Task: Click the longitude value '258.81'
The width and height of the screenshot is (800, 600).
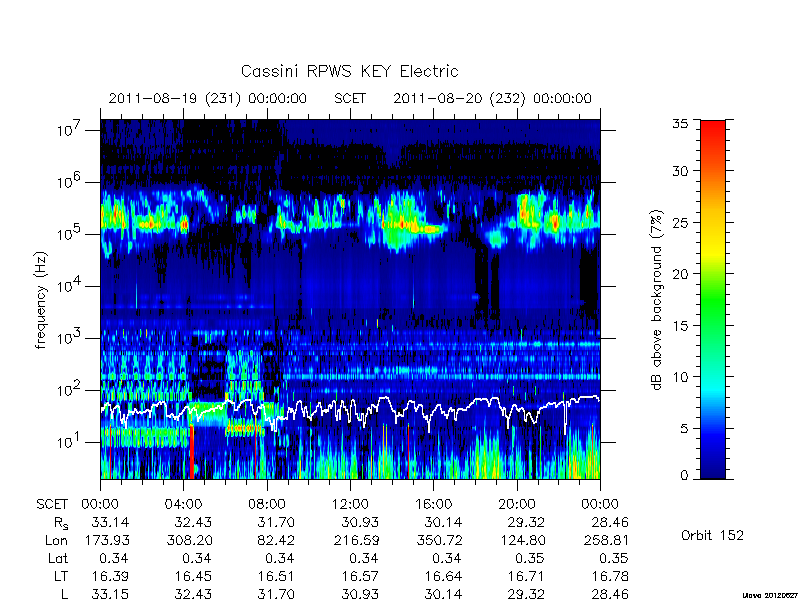Action: pyautogui.click(x=606, y=540)
